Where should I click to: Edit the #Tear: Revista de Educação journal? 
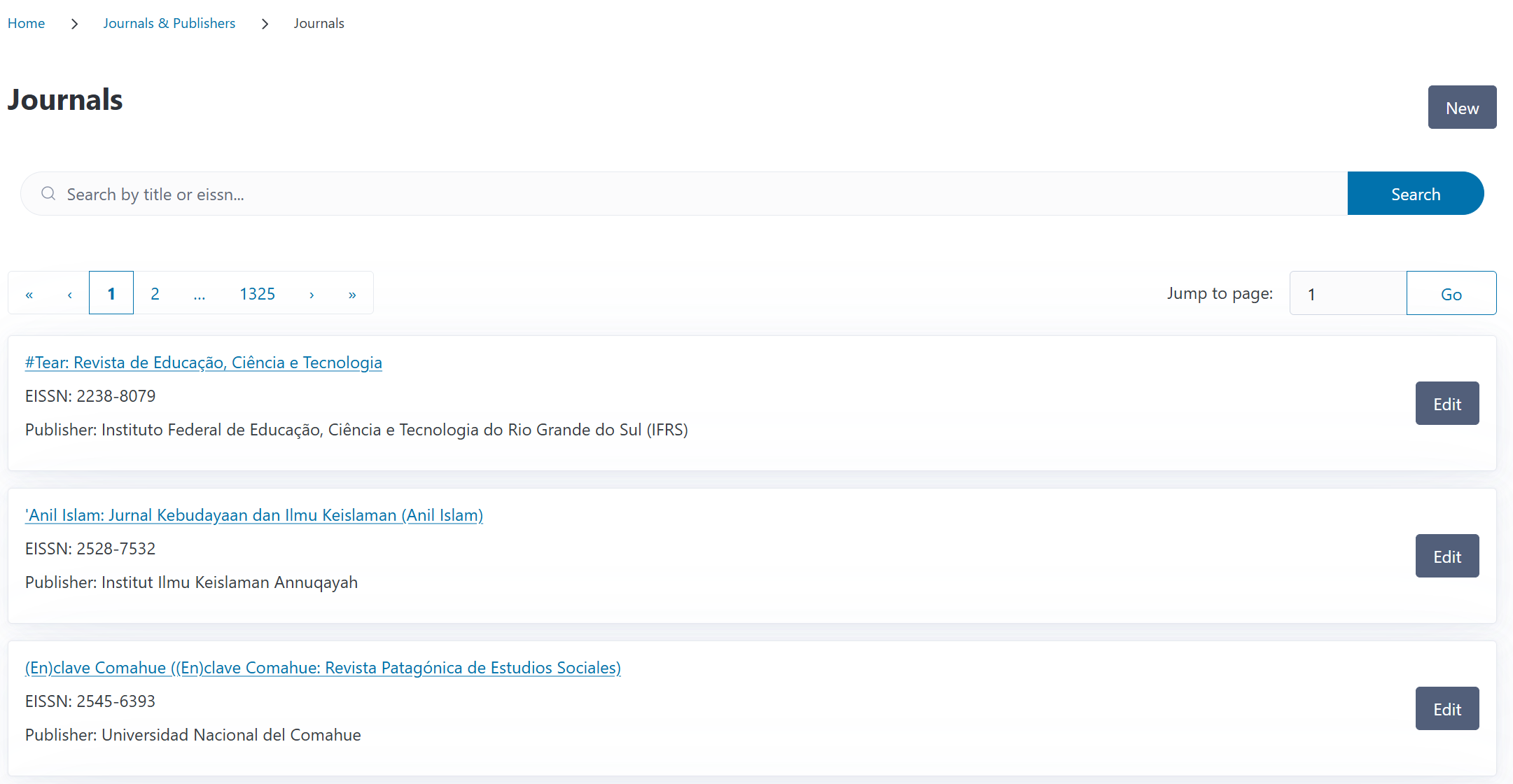click(x=1446, y=404)
